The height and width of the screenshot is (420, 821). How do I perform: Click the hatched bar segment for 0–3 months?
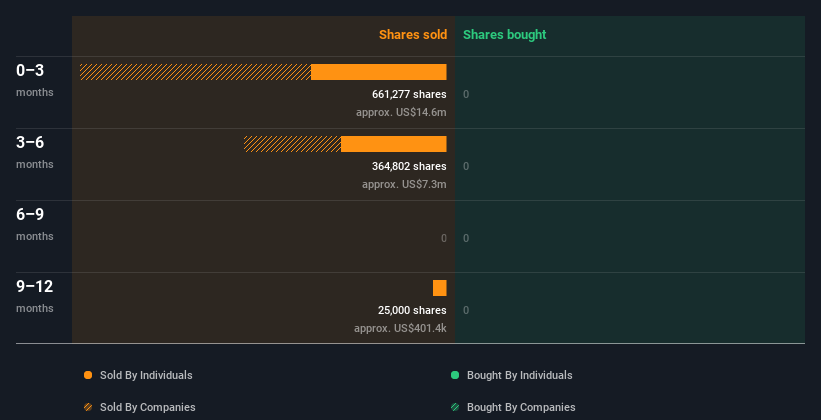[195, 72]
